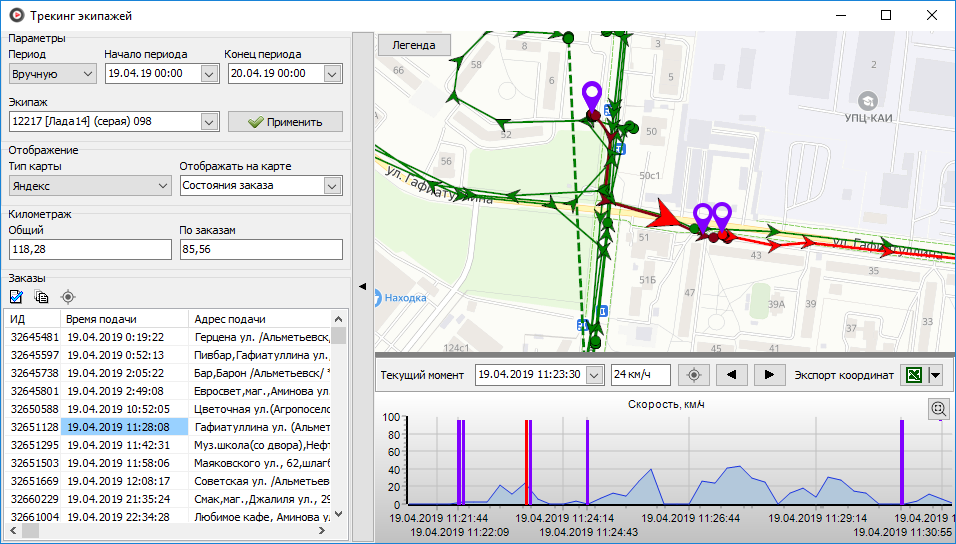
Task: Step forward to the next track moment
Action: click(x=769, y=375)
